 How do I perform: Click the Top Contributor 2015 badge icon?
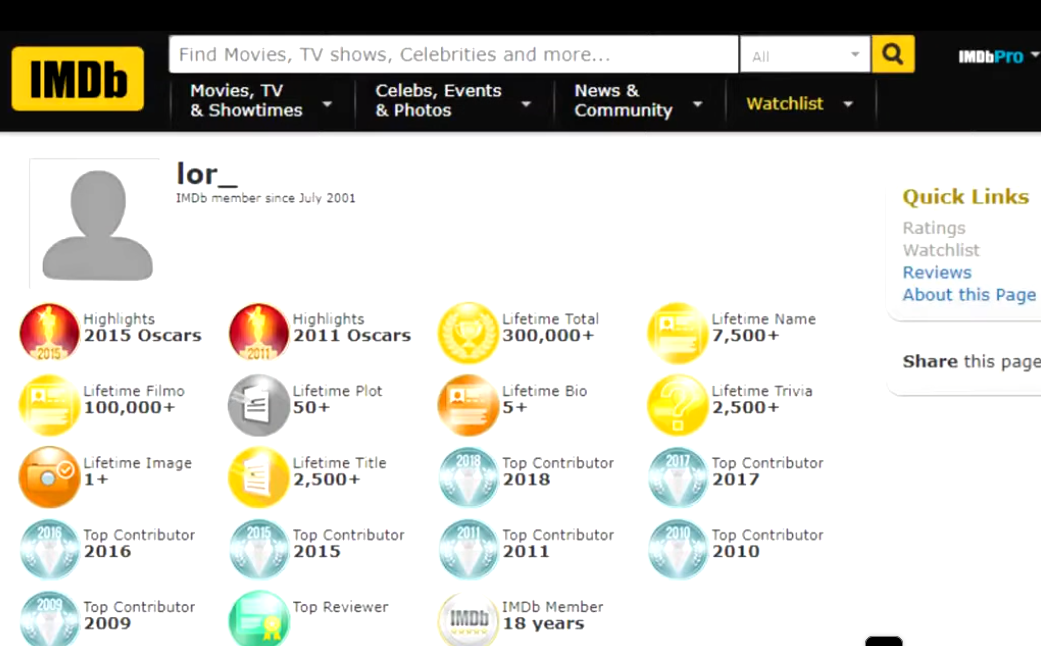(x=259, y=548)
